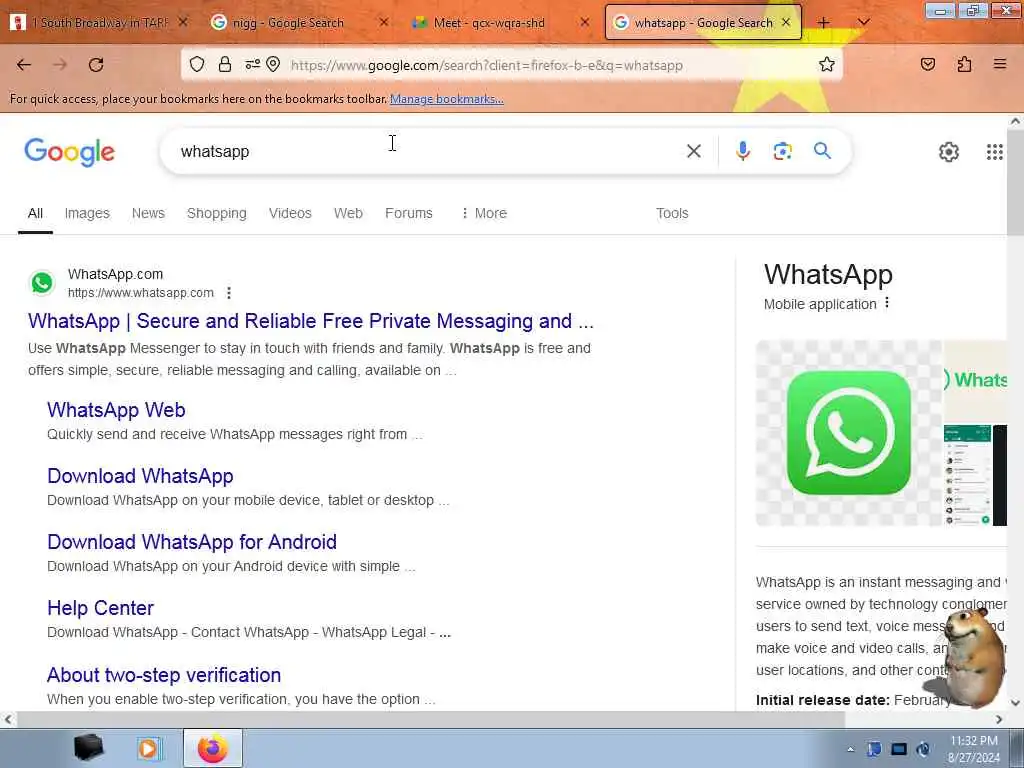
Task: Open the Download WhatsApp sitelink
Action: coord(140,476)
